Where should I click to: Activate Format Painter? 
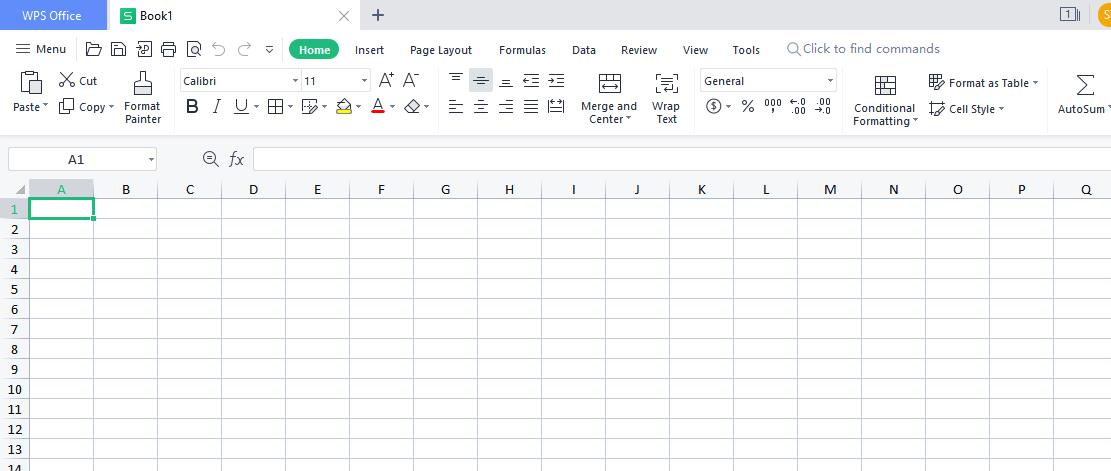tap(142, 98)
